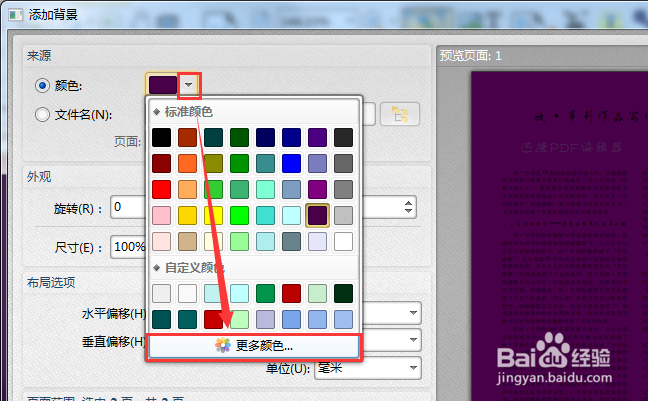Pick the selected dark purple standard swatch
Screen dimensions: 648x401
[317, 215]
